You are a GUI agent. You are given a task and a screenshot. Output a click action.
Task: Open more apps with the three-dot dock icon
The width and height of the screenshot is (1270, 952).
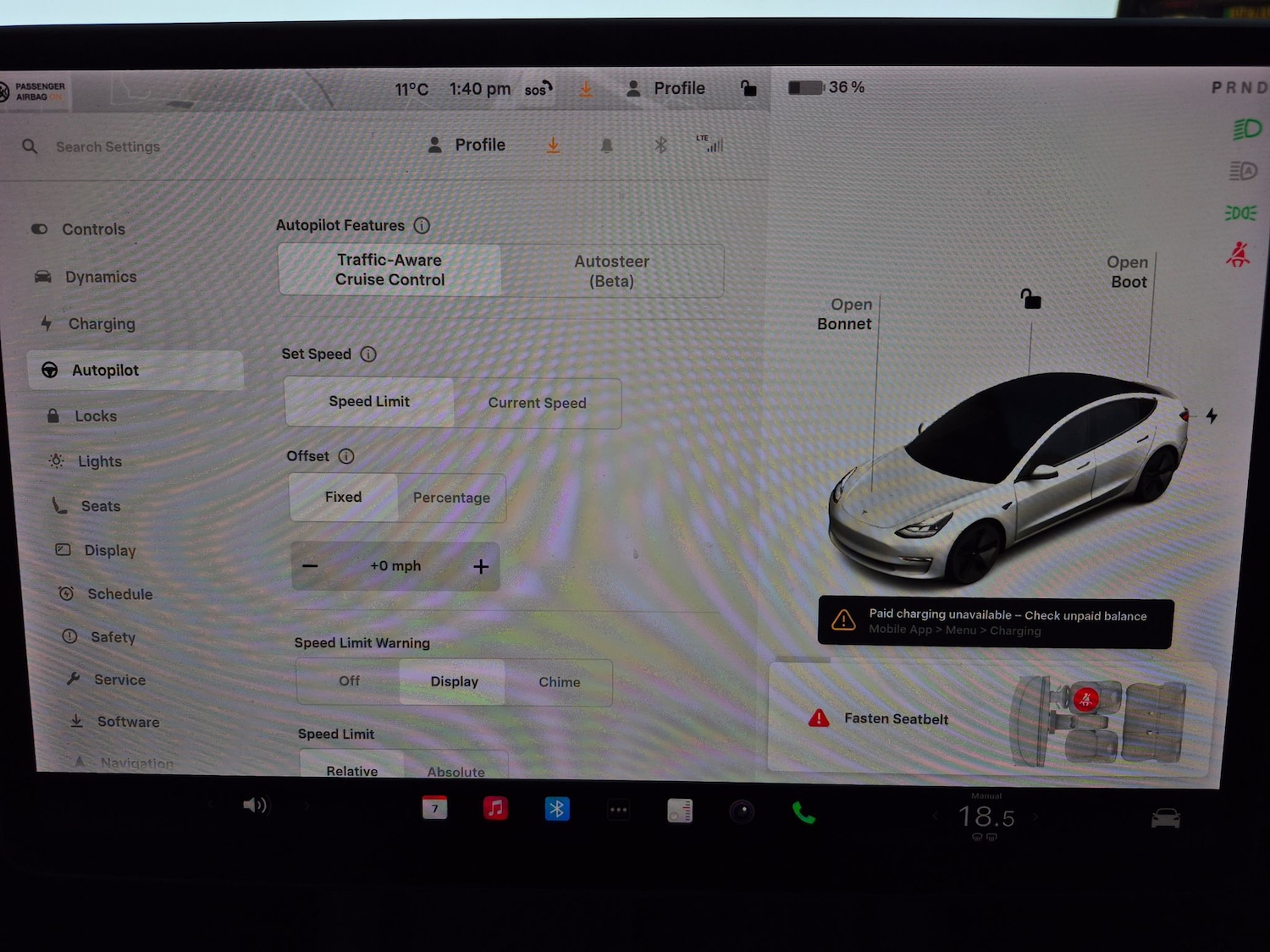[x=617, y=809]
